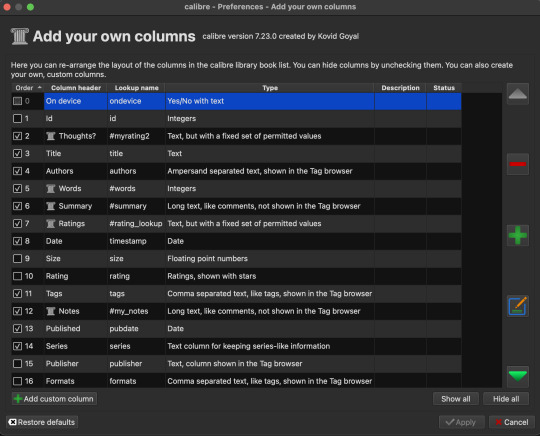Click the Type column heading

[x=270, y=88]
